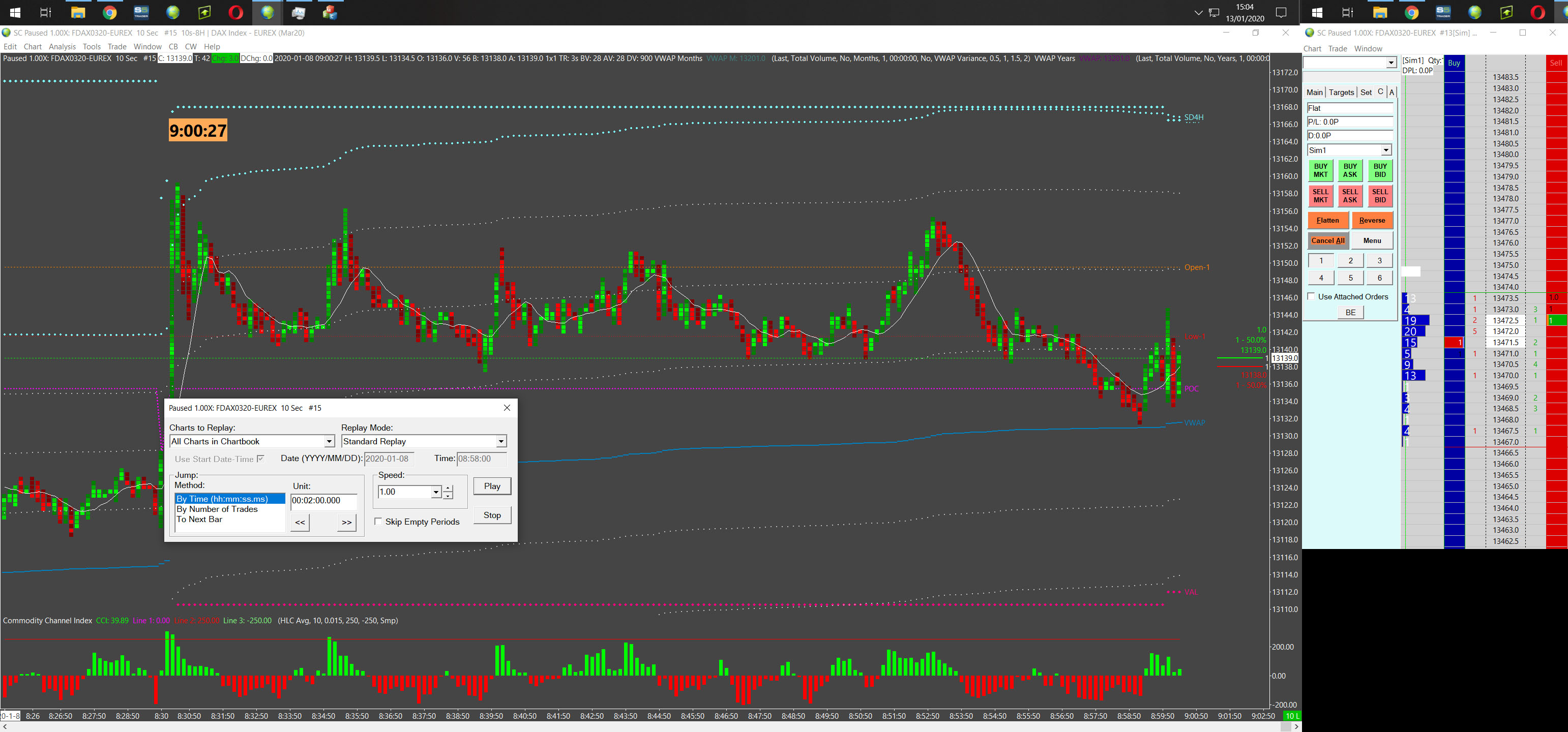
Task: Open Task View on the left taskbar
Action: (x=46, y=12)
